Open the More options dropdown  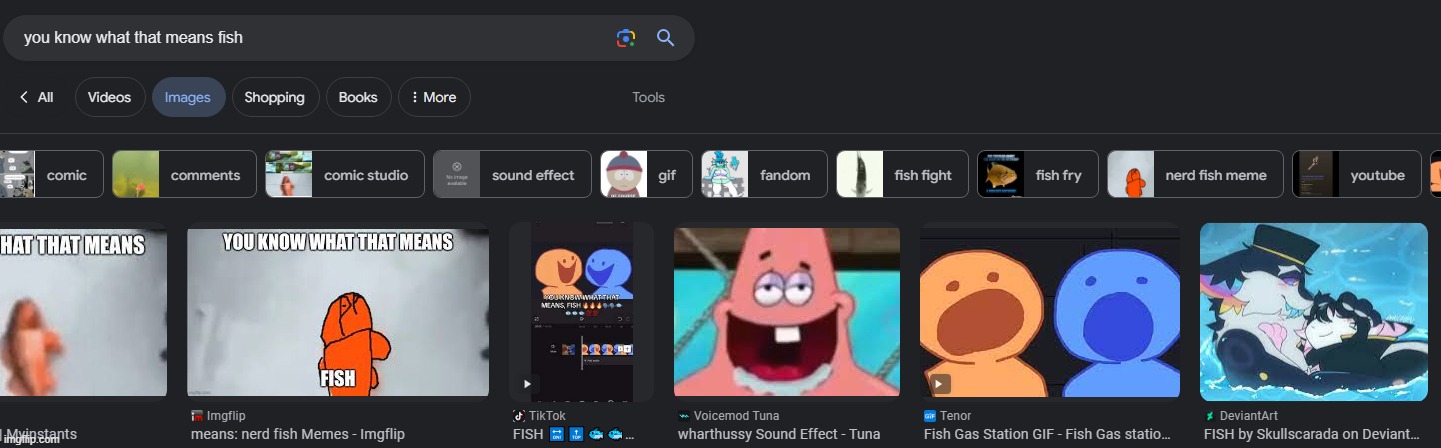(434, 97)
